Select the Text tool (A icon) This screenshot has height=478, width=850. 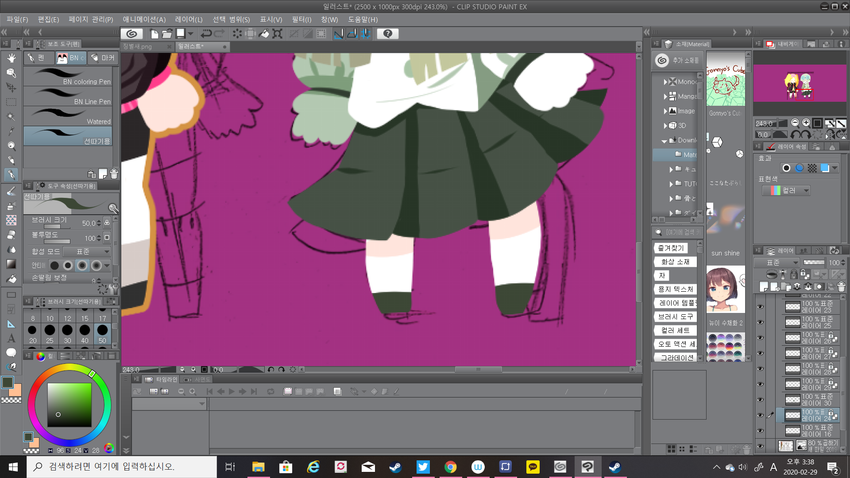click(x=11, y=338)
